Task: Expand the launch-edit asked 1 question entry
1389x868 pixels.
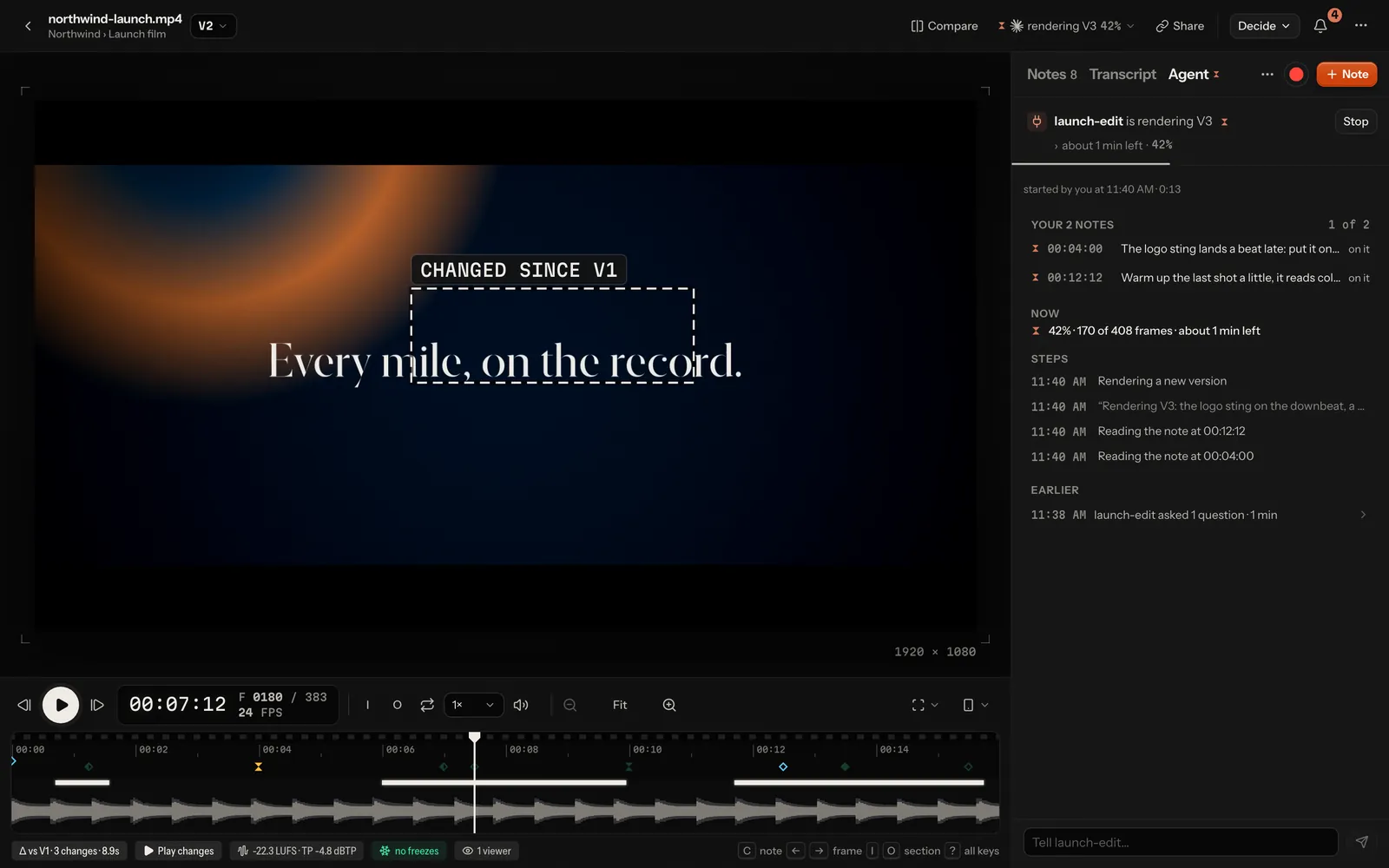Action: pos(1200,515)
